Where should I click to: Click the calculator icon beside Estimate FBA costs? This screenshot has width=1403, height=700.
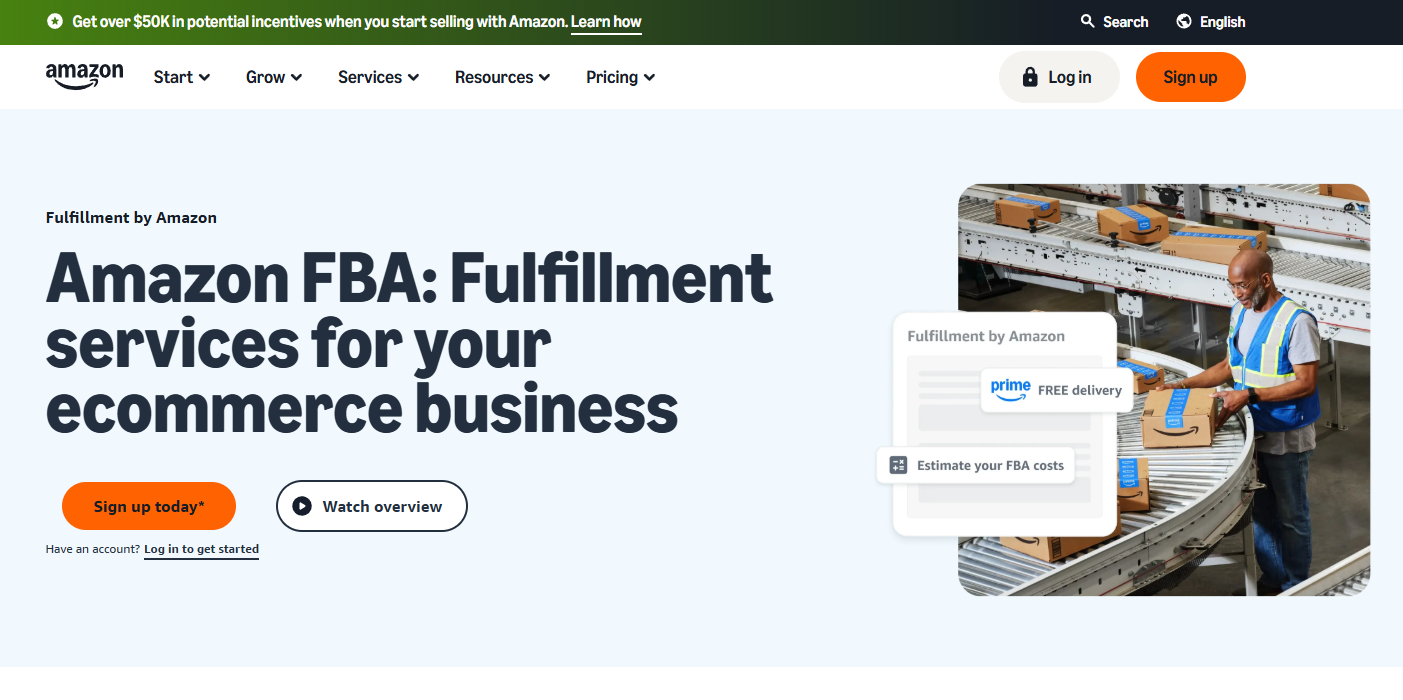(898, 465)
